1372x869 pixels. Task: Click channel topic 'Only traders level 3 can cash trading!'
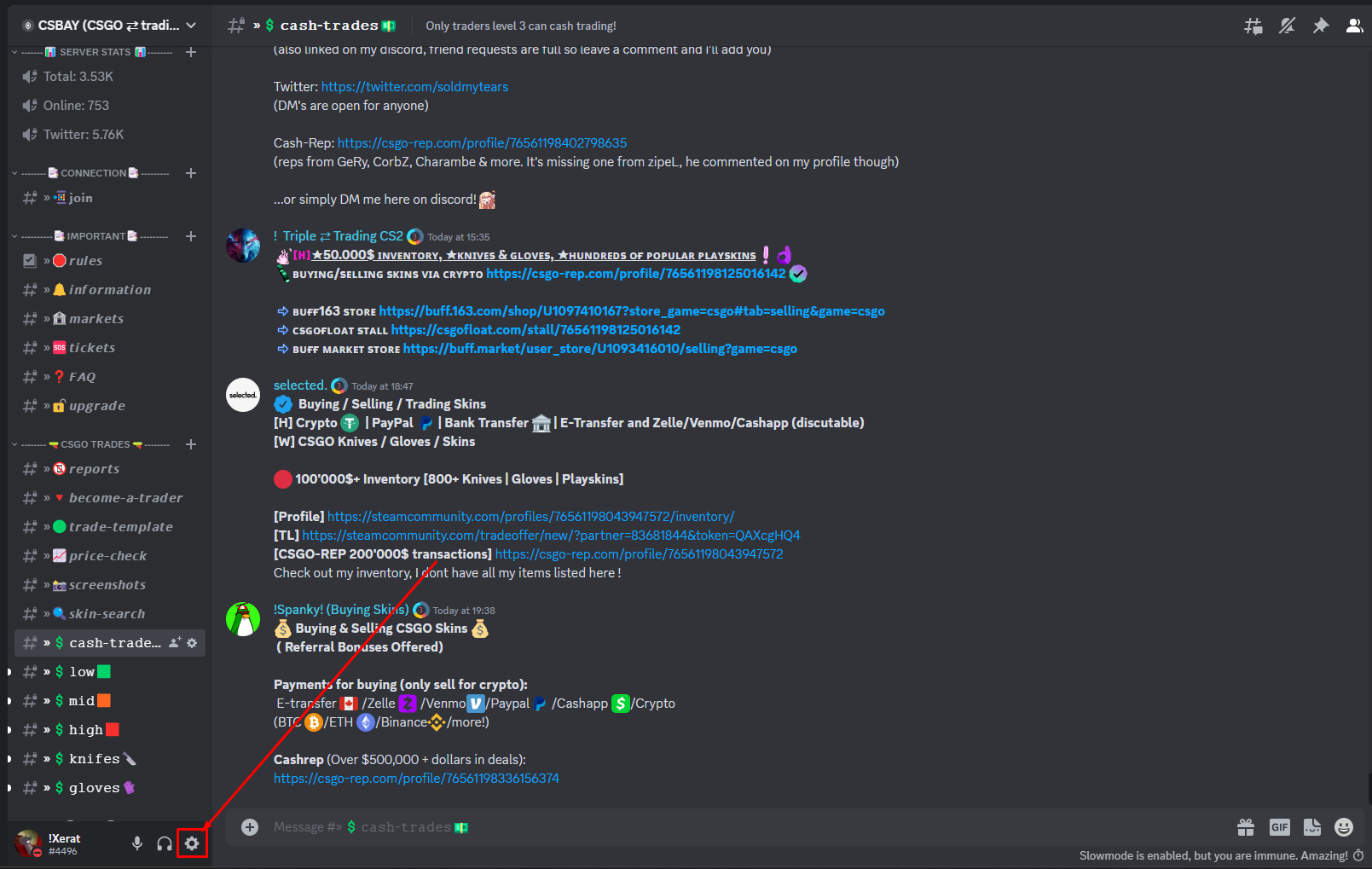(x=521, y=26)
